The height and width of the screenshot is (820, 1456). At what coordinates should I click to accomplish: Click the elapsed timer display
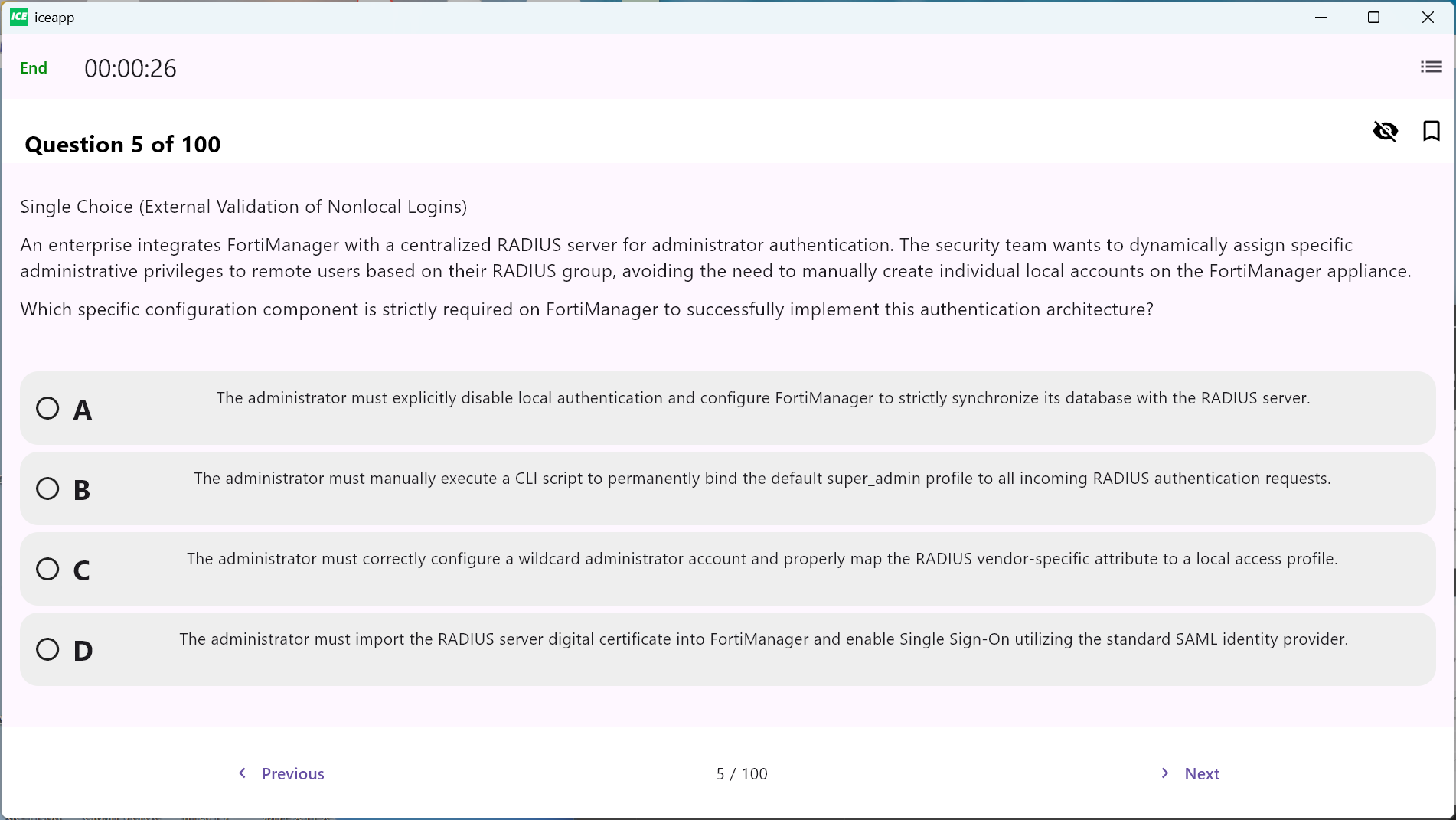[x=130, y=69]
